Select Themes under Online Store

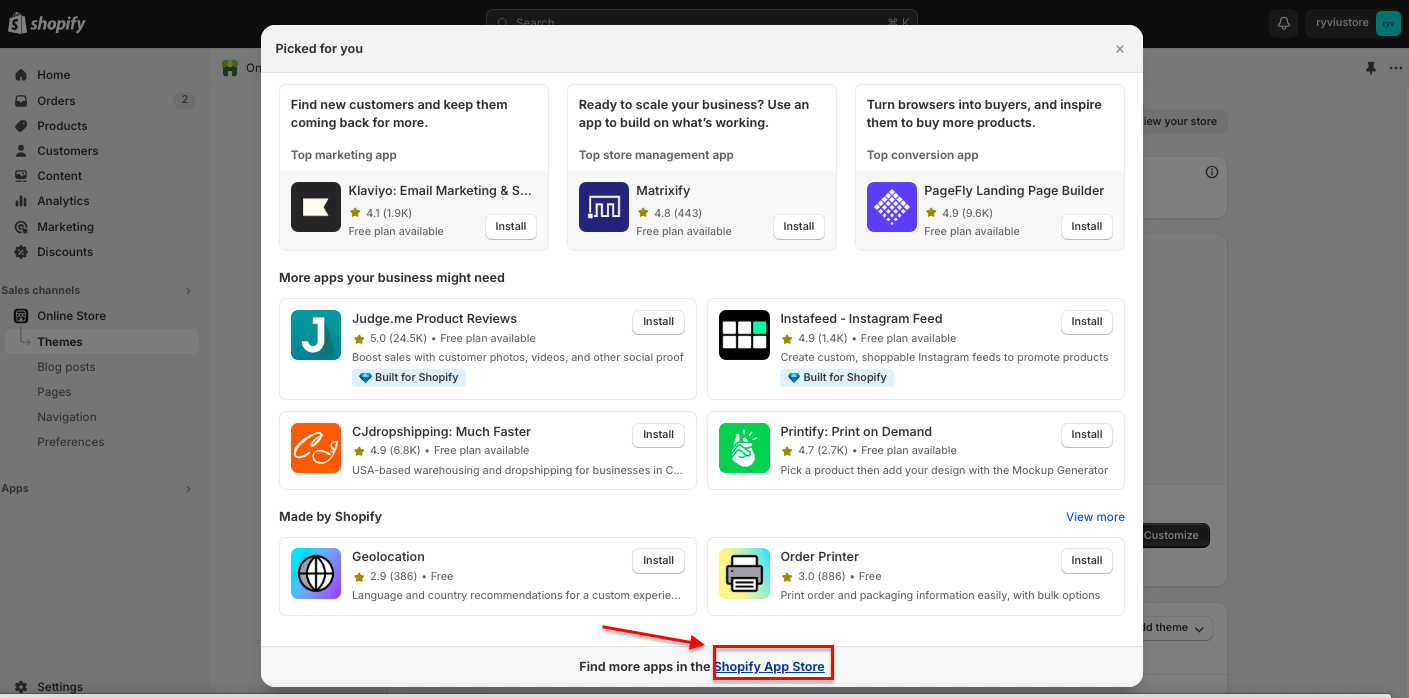tap(100, 342)
